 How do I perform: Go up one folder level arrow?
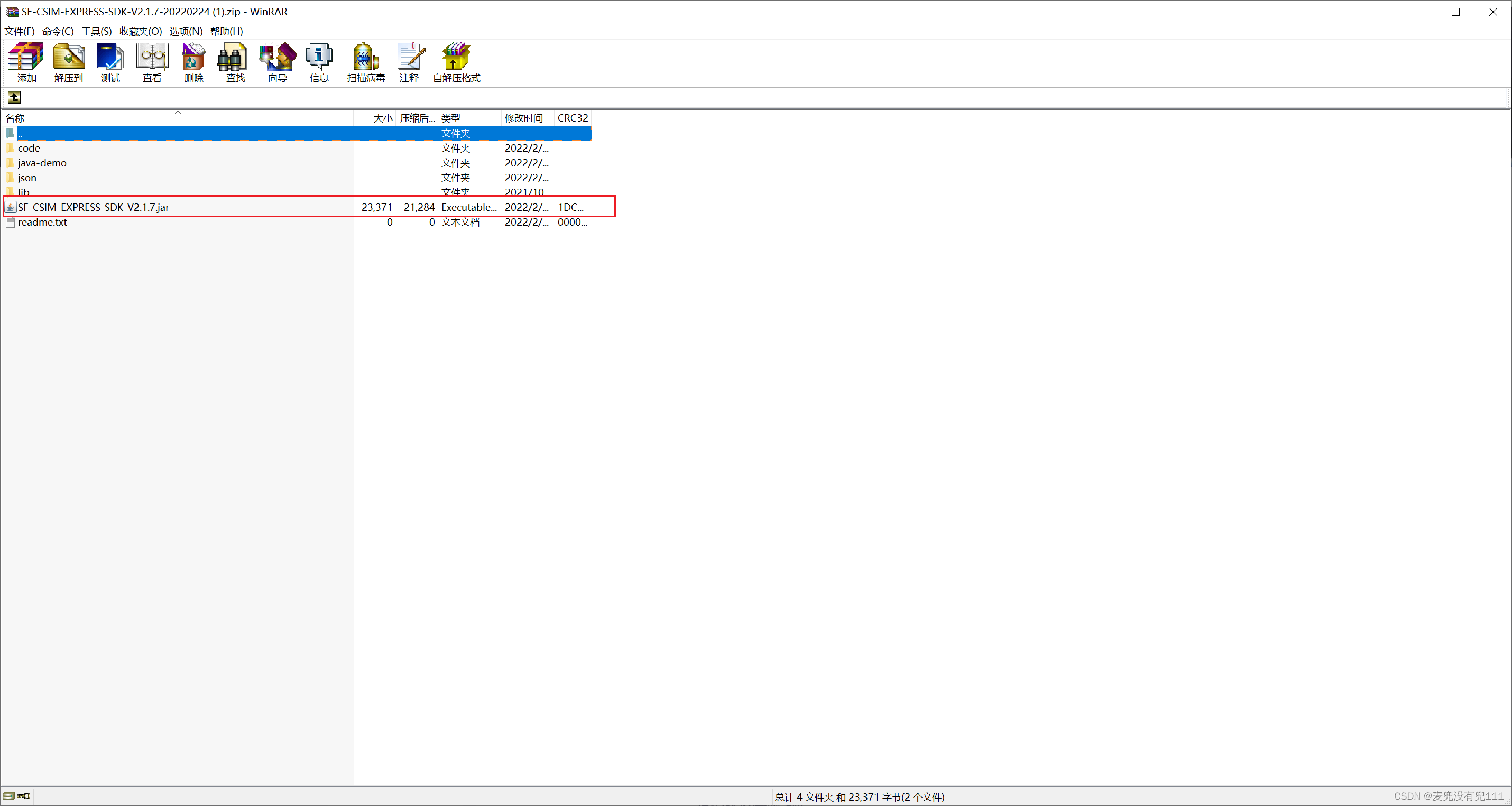tap(14, 97)
